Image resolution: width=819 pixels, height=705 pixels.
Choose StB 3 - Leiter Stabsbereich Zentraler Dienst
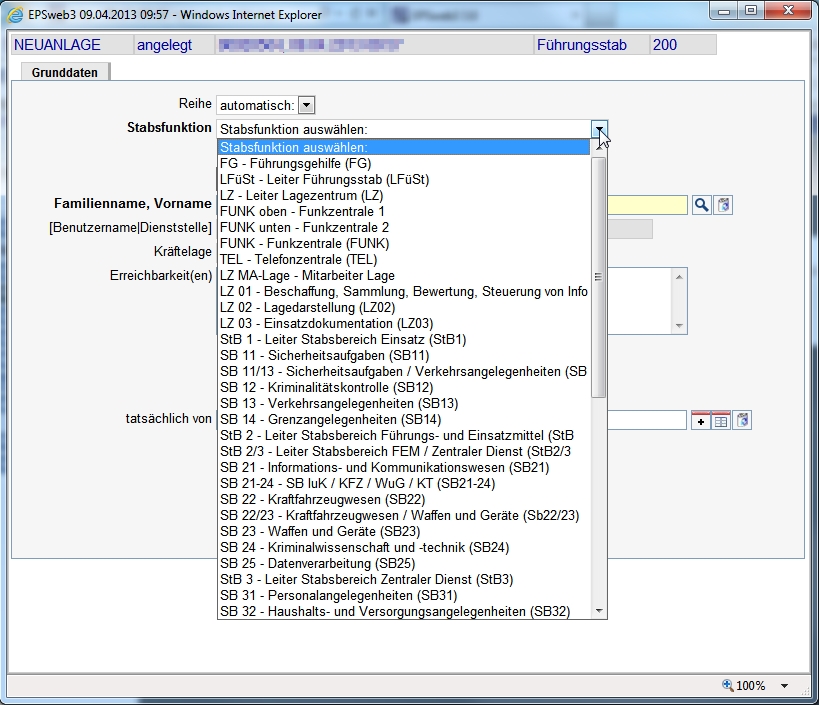(x=403, y=580)
